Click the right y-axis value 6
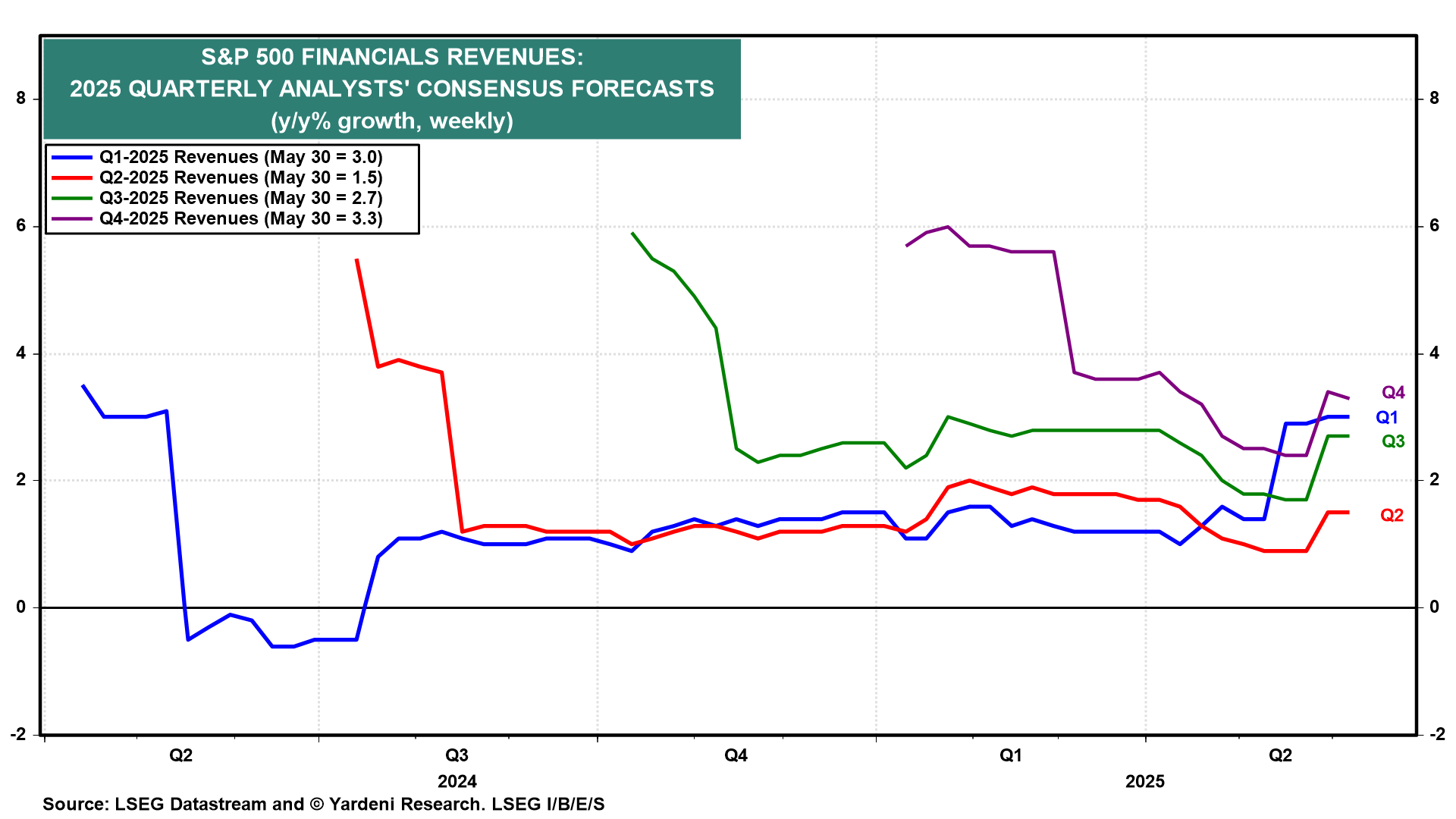The width and height of the screenshot is (1456, 819). point(1434,226)
